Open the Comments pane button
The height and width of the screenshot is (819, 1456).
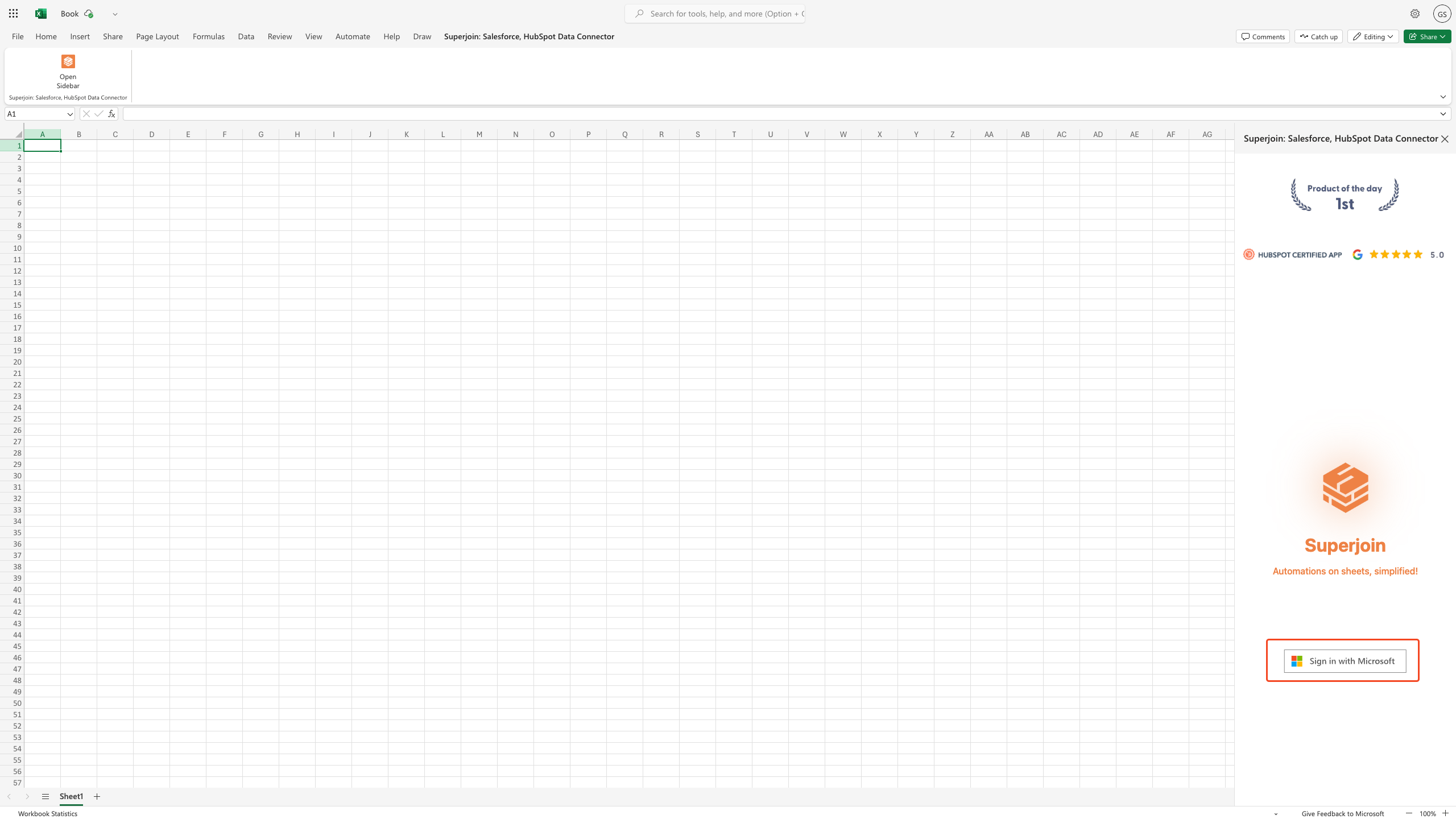point(1263,36)
